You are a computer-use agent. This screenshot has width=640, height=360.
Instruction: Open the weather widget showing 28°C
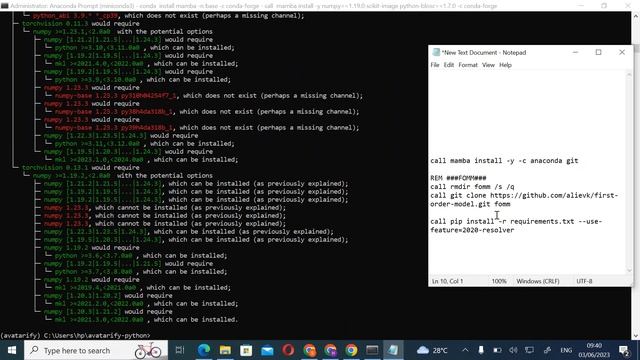click(x=432, y=350)
